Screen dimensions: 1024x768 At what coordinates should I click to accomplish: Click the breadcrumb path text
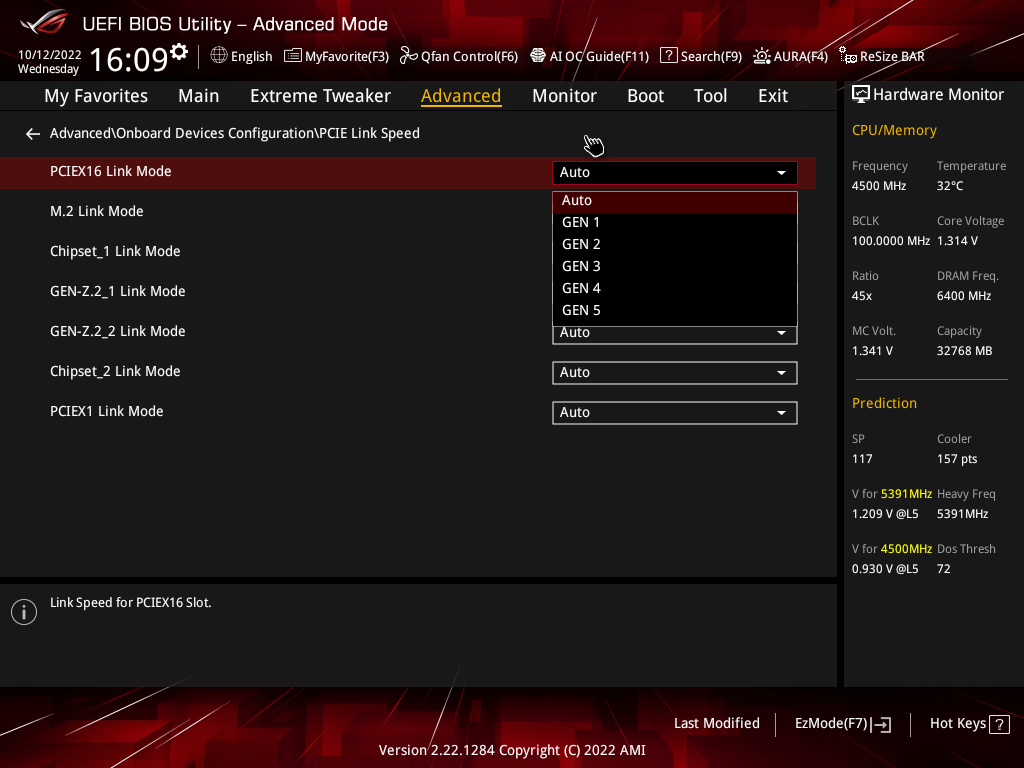click(234, 133)
